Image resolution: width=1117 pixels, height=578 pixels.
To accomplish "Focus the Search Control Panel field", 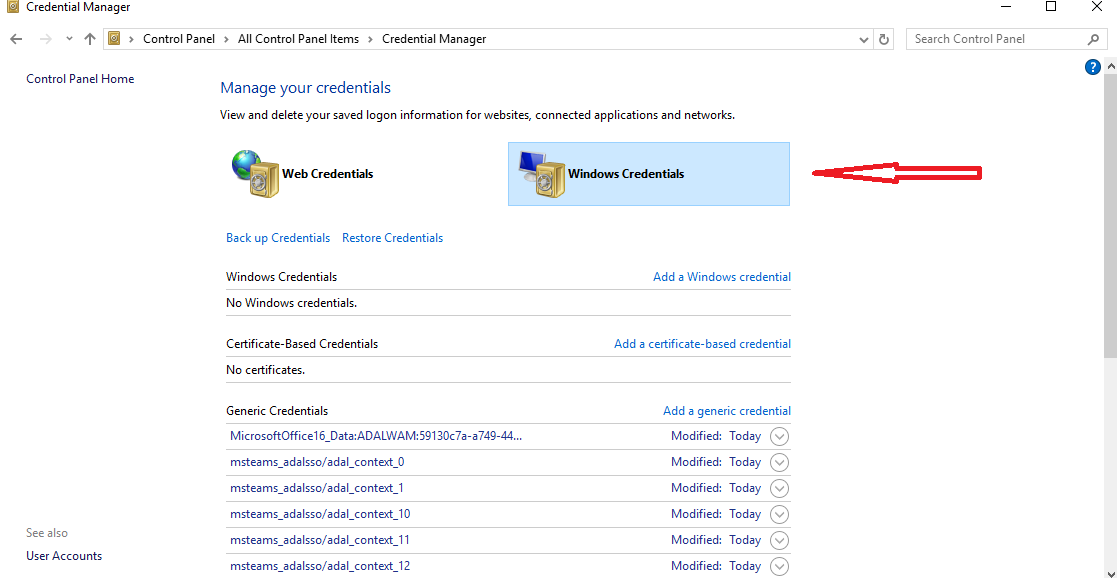I will 1007,39.
